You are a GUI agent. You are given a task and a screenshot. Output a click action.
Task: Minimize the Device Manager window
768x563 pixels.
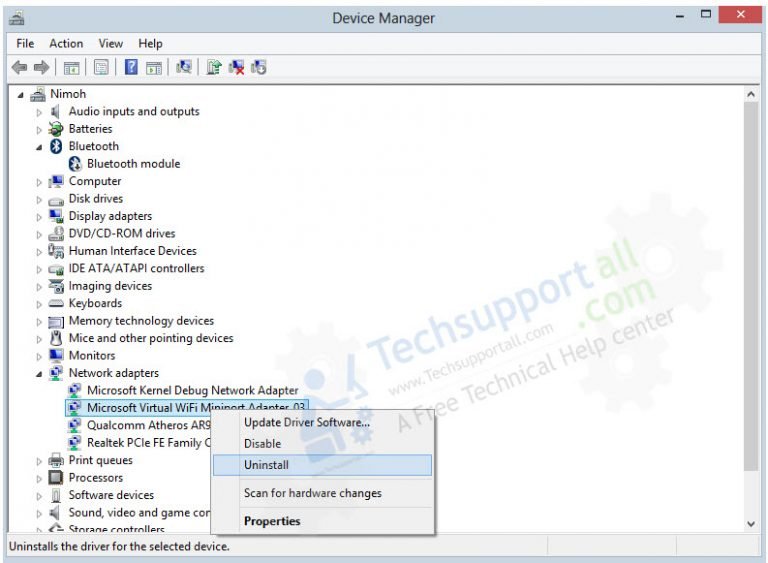(x=680, y=16)
